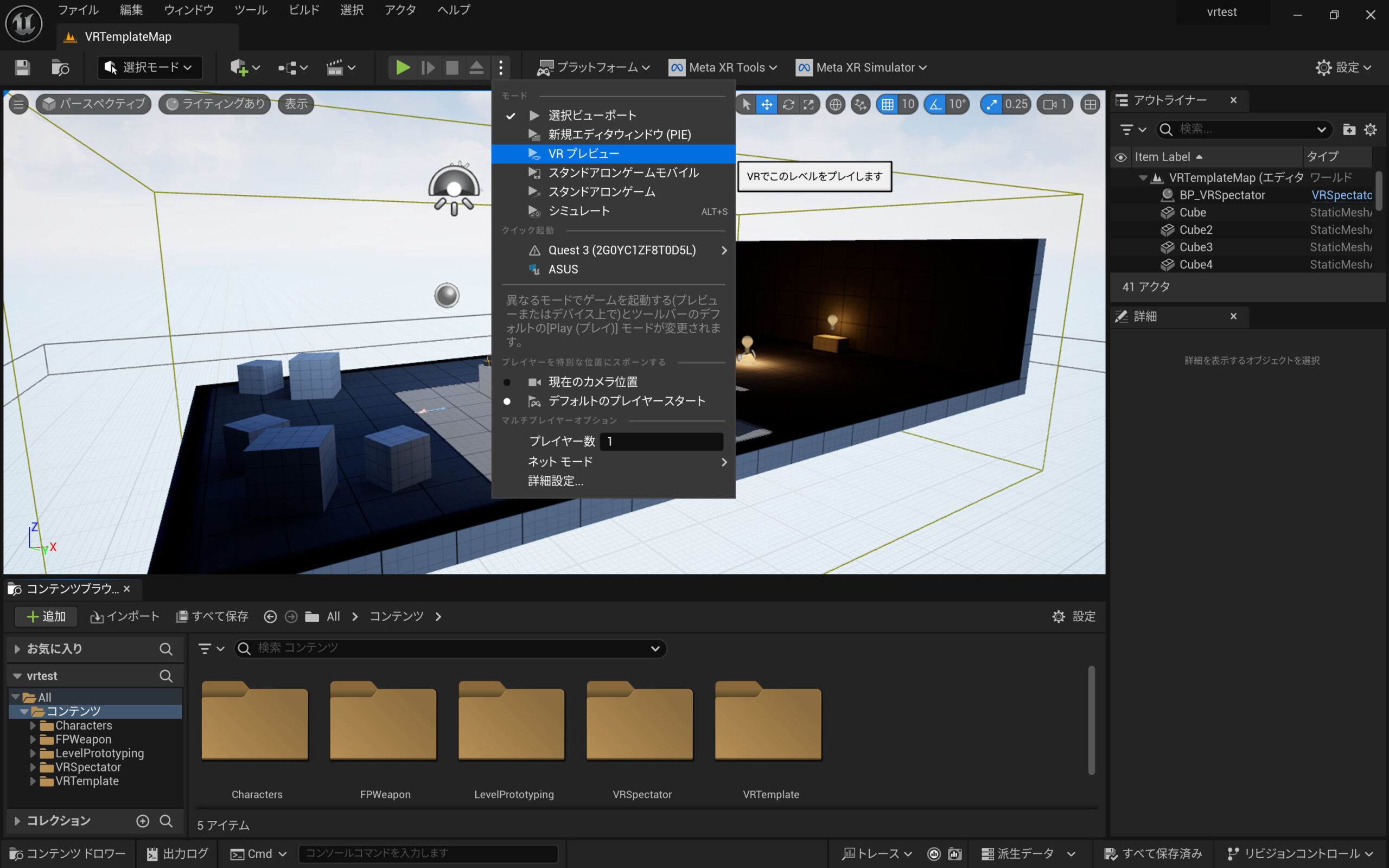Click the rotate transform tool icon
Screen dimensions: 1389x868
788,104
